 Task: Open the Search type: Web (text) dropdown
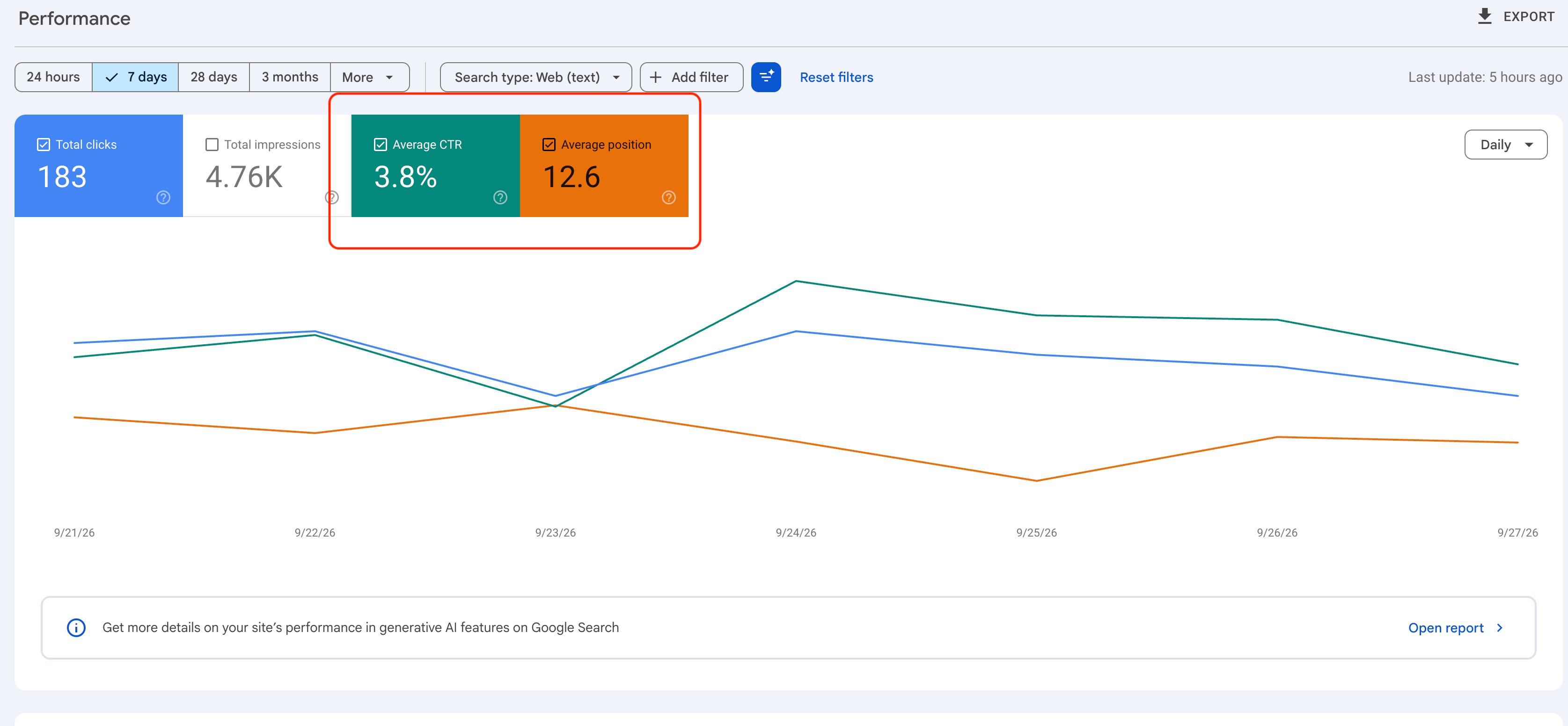pos(535,77)
